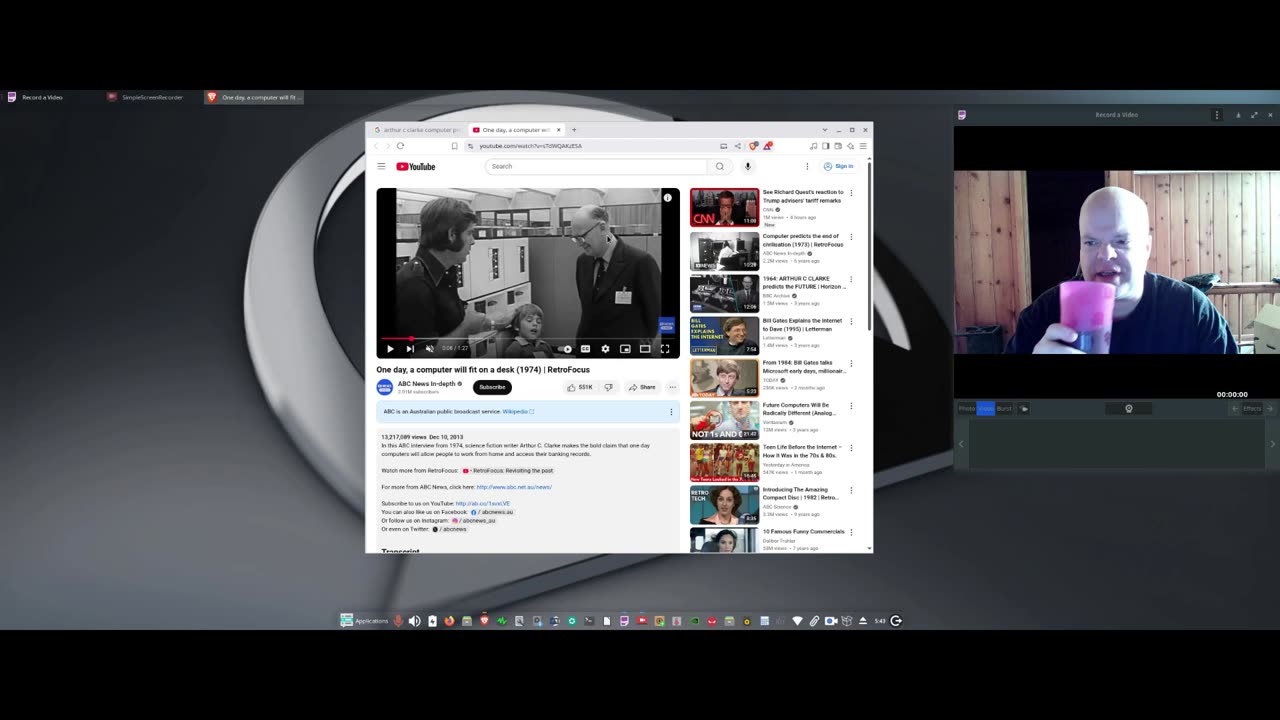Click the Sign in button

click(x=839, y=166)
